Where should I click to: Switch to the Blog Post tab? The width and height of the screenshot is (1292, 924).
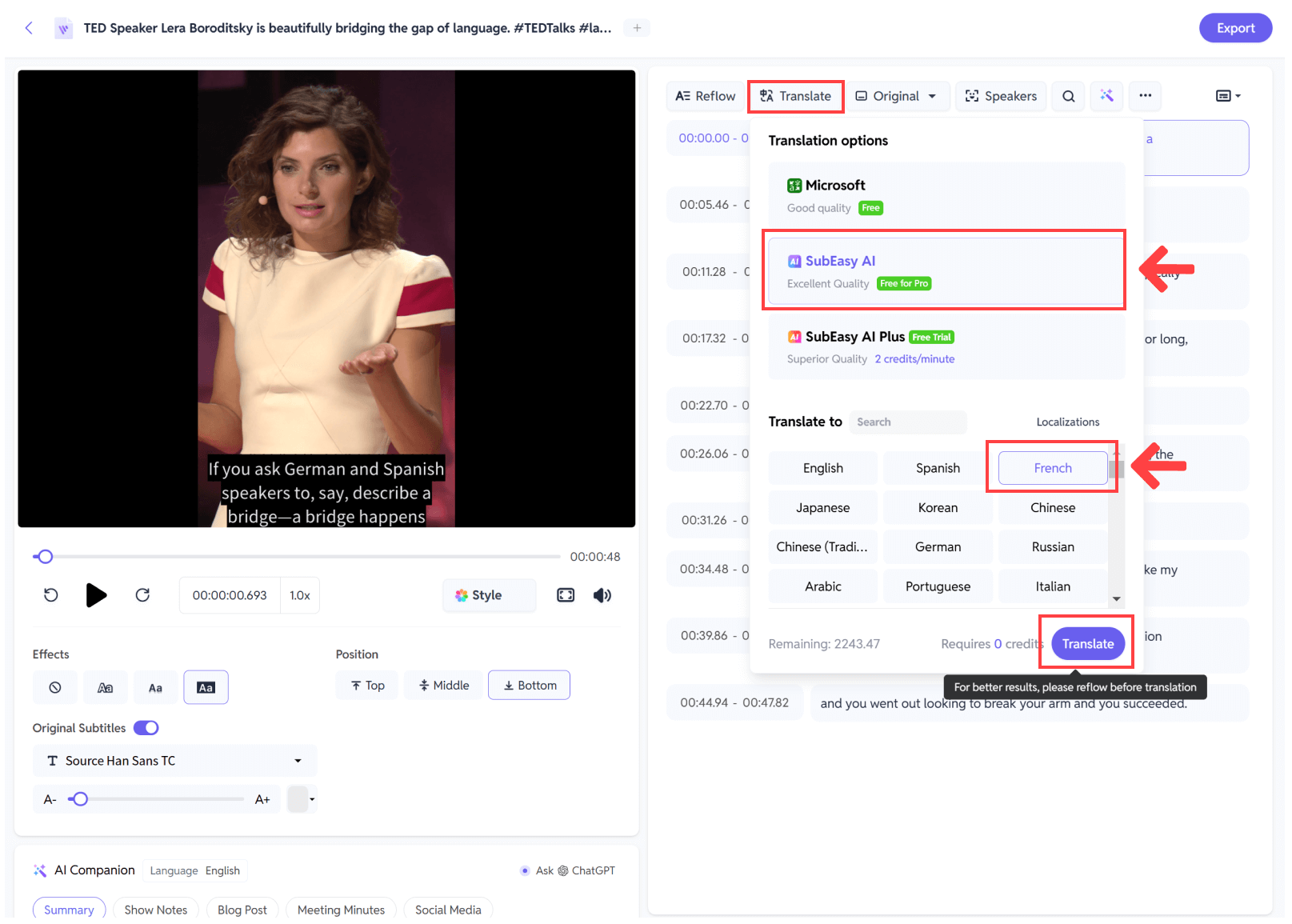click(242, 910)
